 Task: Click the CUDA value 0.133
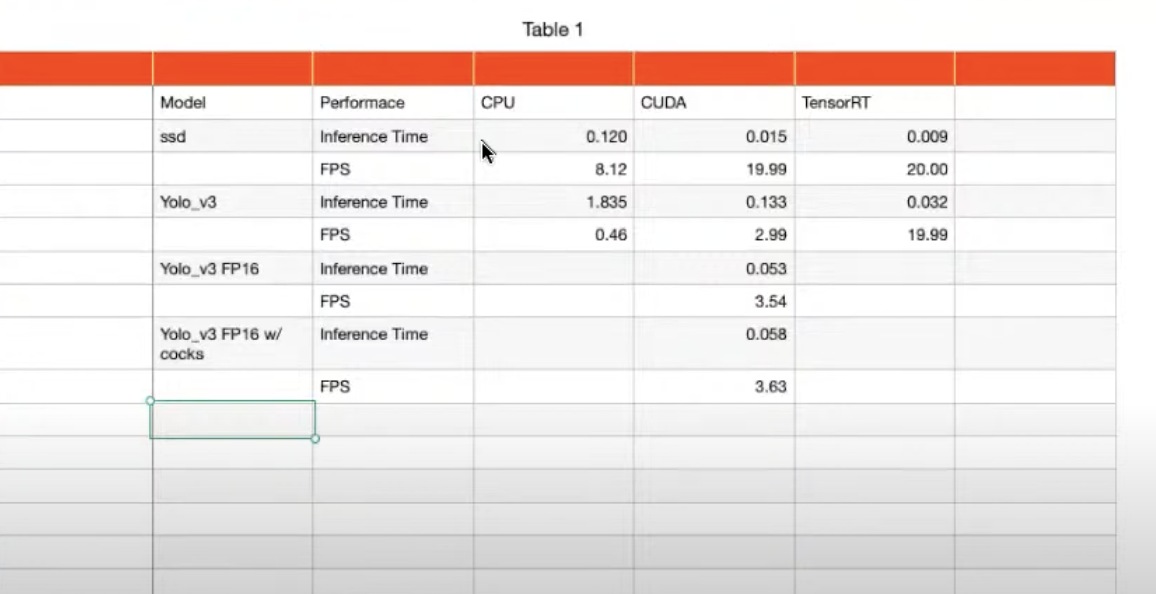pos(766,202)
